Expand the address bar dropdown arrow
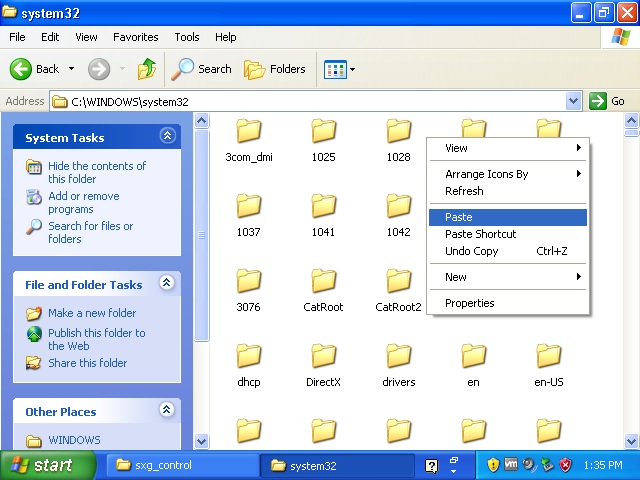Image resolution: width=640 pixels, height=480 pixels. click(x=573, y=101)
